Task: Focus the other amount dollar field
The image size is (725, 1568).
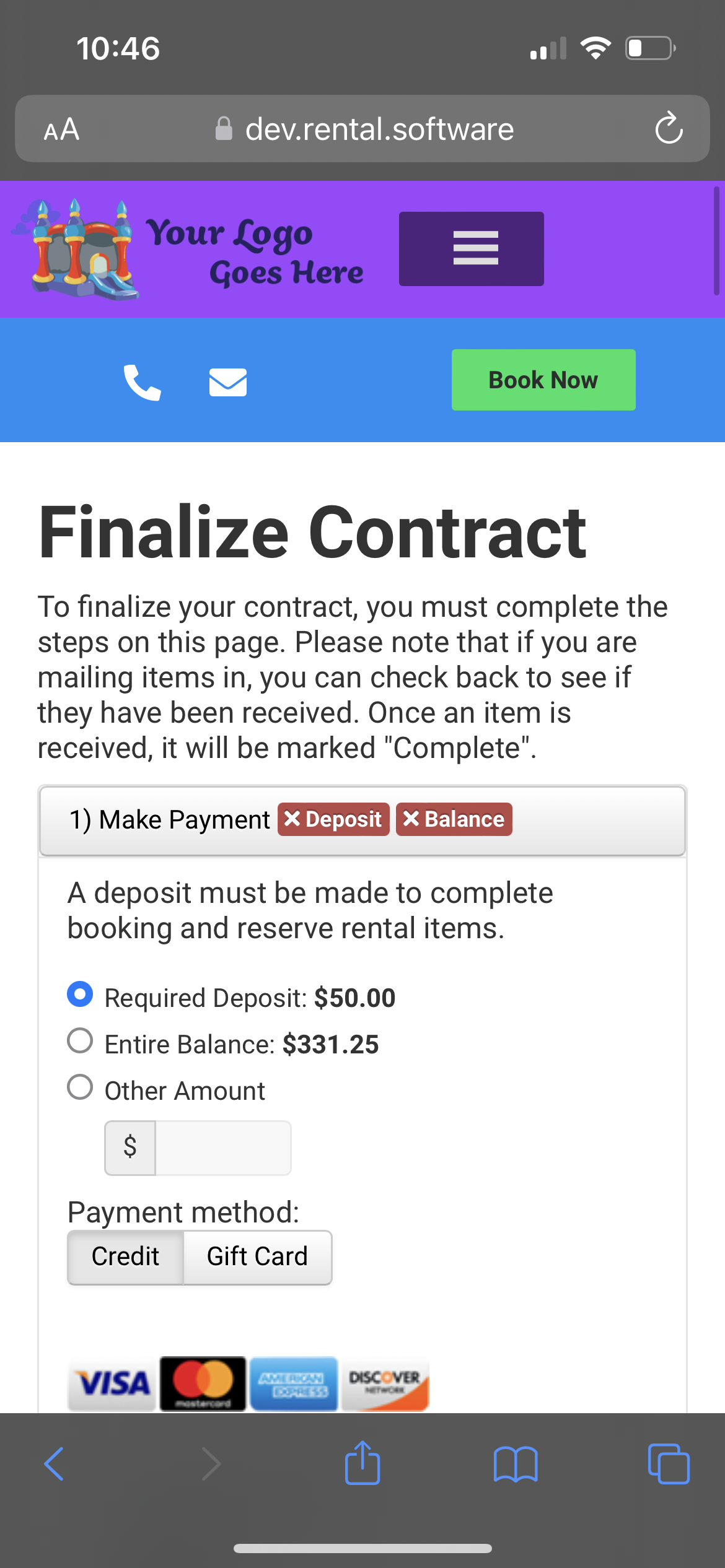Action: point(222,1148)
